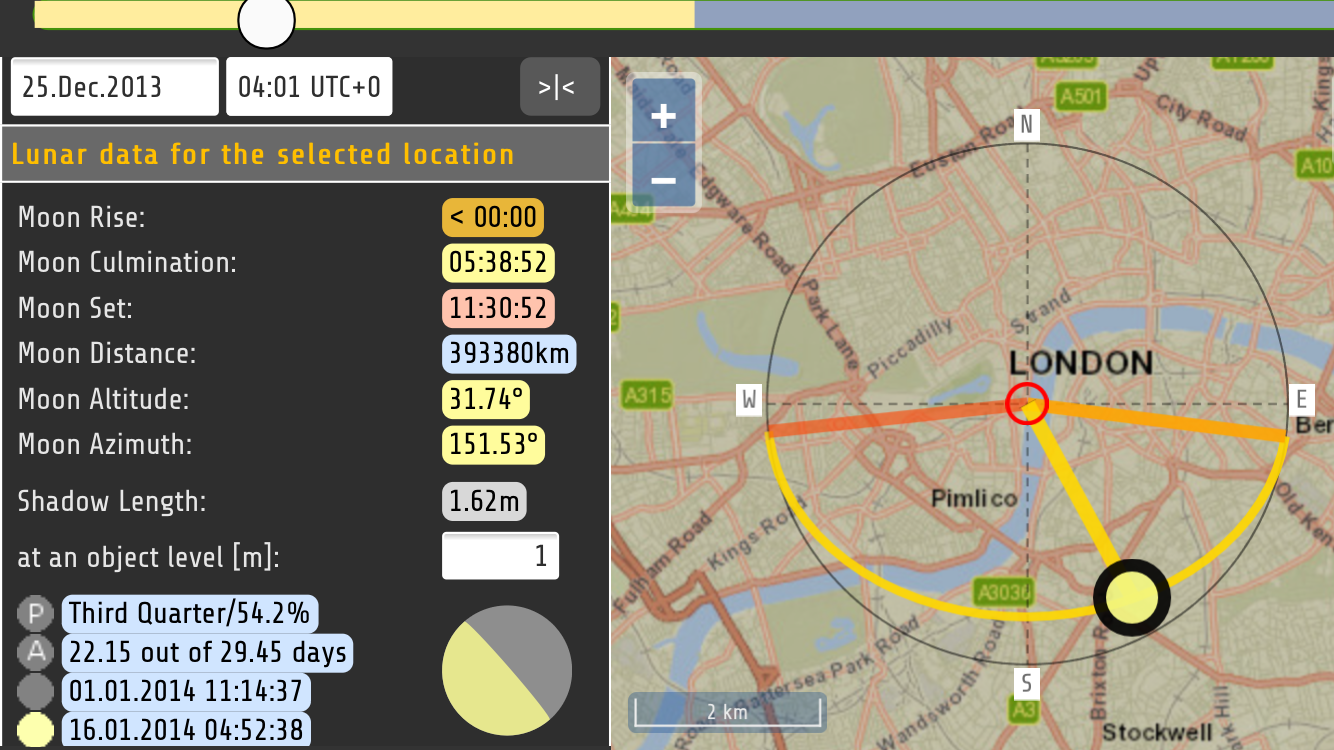Screen dimensions: 1334x750
Task: Click the Moon Set label
Action: (x=75, y=308)
